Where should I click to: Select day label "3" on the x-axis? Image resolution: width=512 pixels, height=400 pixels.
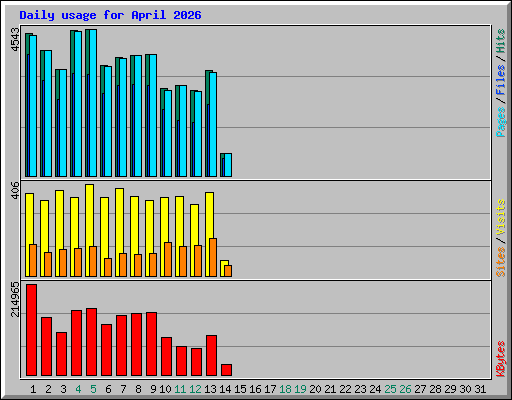pos(63,389)
